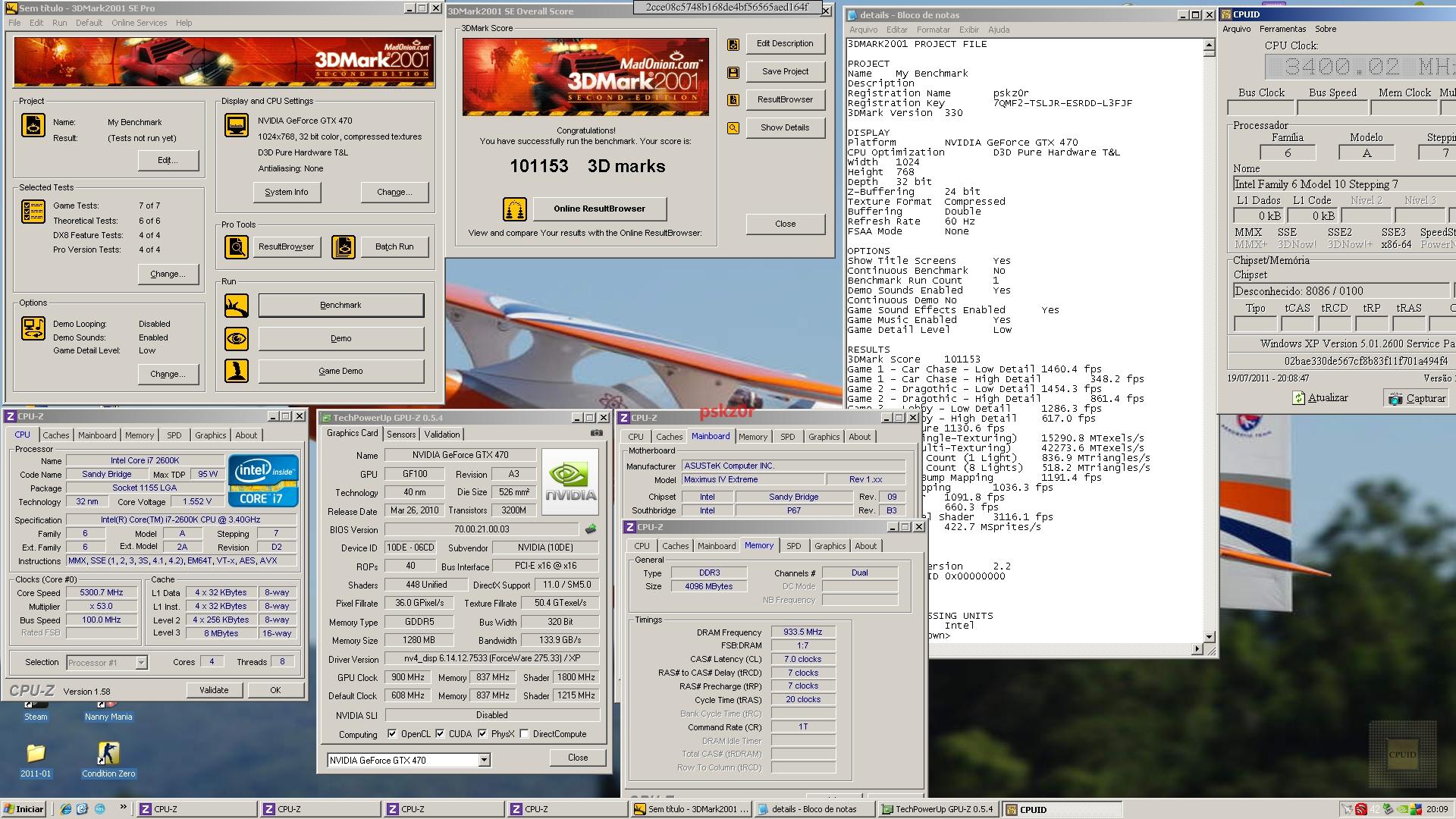Screen dimensions: 1456x819
Task: Click the GPU-Z save BIOS chip icon
Action: (591, 529)
